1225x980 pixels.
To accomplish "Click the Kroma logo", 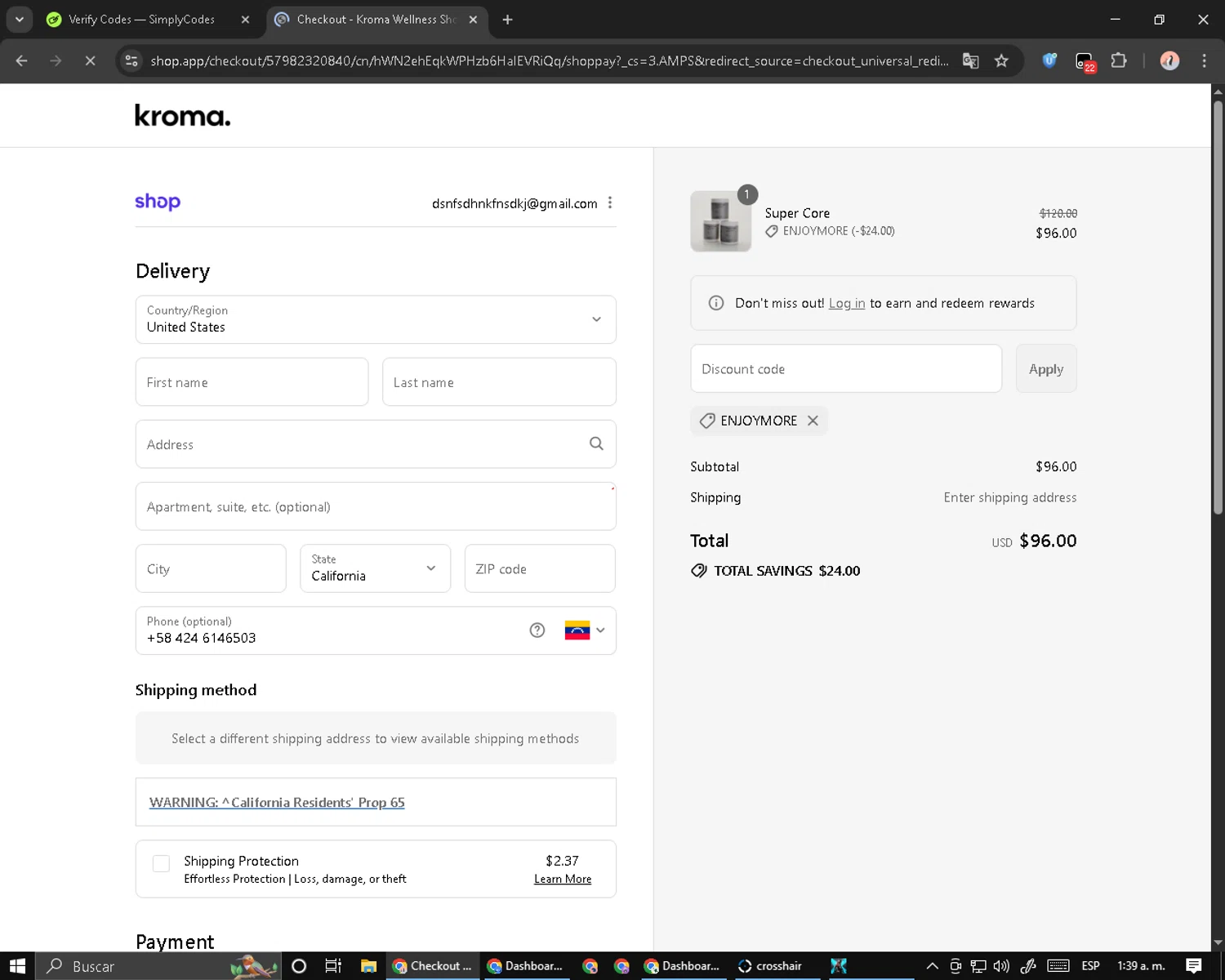I will [182, 115].
